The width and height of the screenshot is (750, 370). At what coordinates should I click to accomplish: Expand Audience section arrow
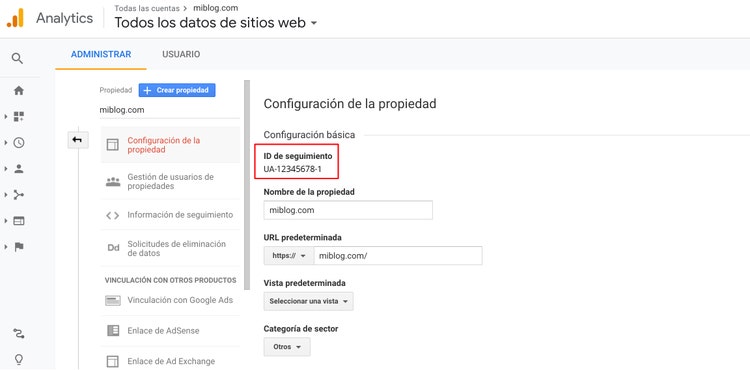6,168
